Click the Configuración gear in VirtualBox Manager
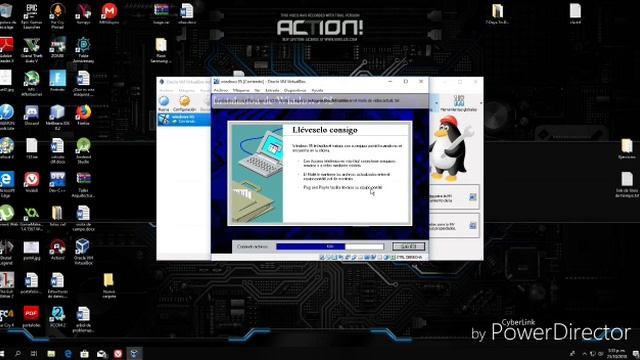Image resolution: width=640 pixels, height=360 pixels. pyautogui.click(x=184, y=103)
